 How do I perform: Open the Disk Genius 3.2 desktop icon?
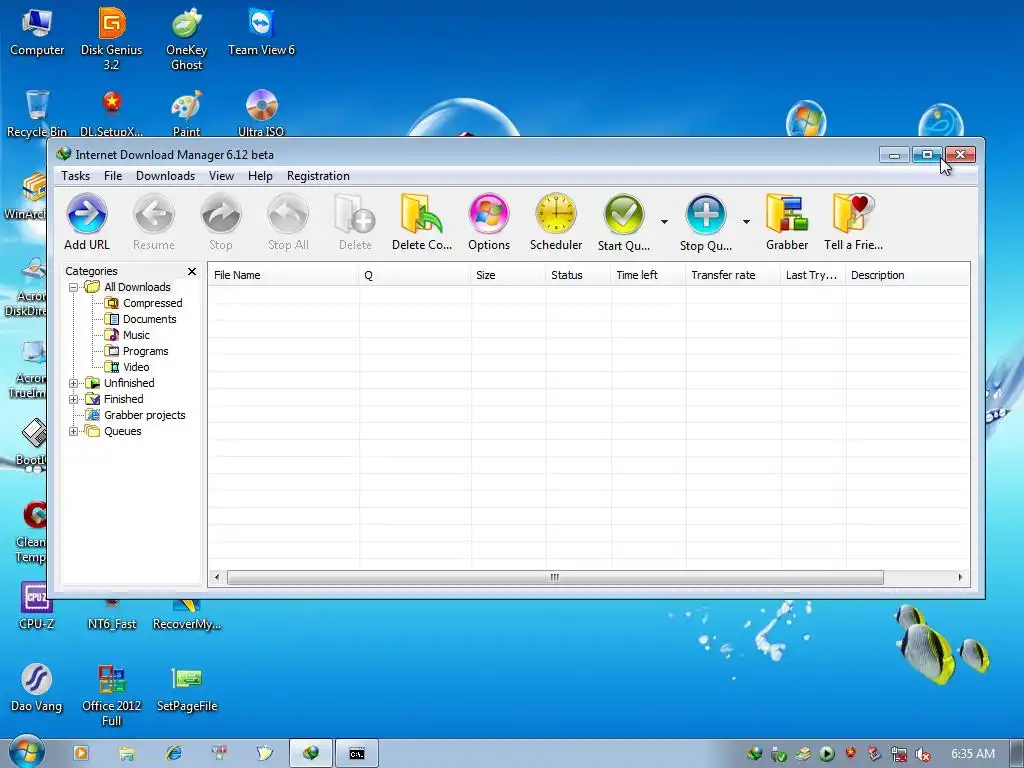coord(112,39)
